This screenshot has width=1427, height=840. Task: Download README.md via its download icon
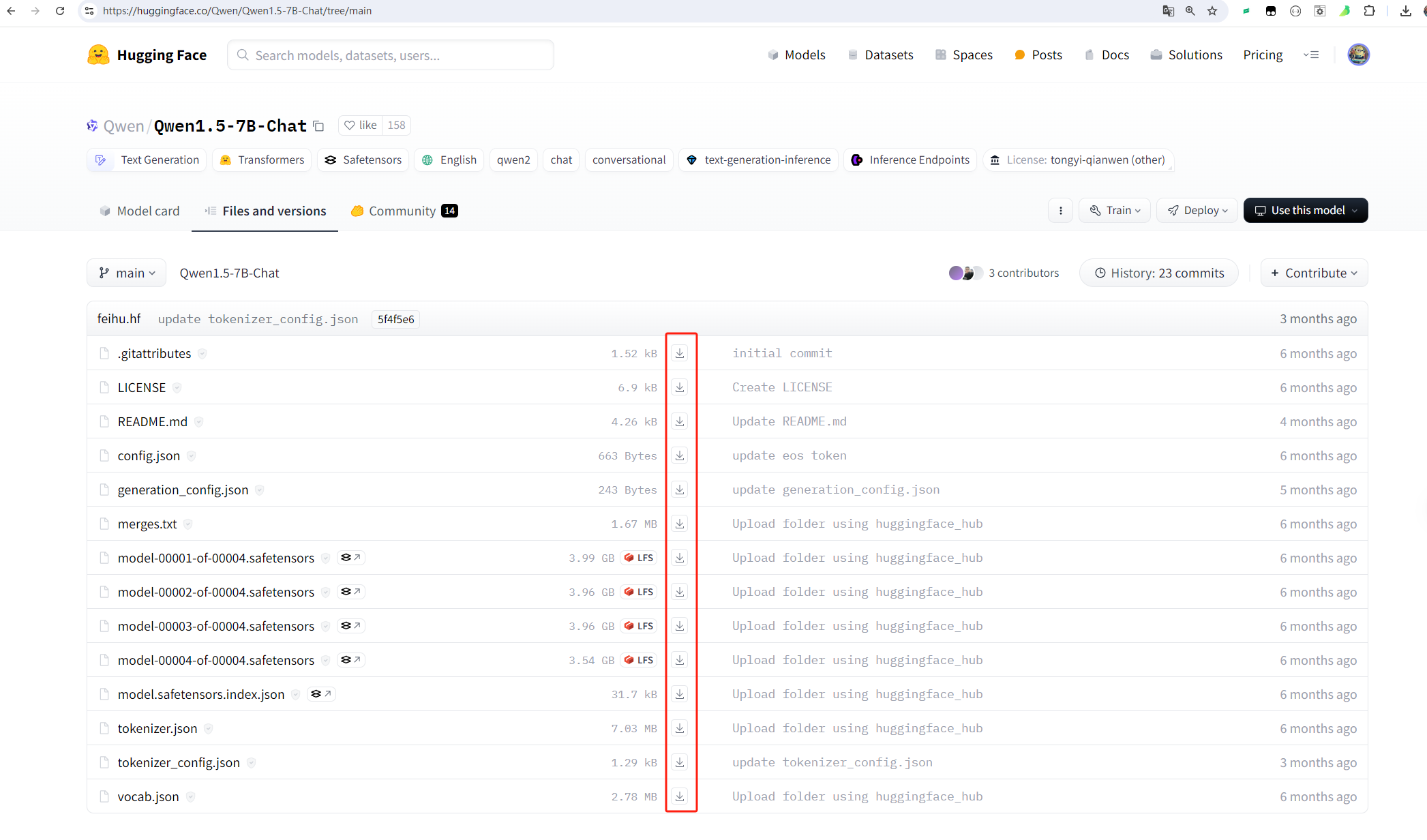pyautogui.click(x=680, y=421)
